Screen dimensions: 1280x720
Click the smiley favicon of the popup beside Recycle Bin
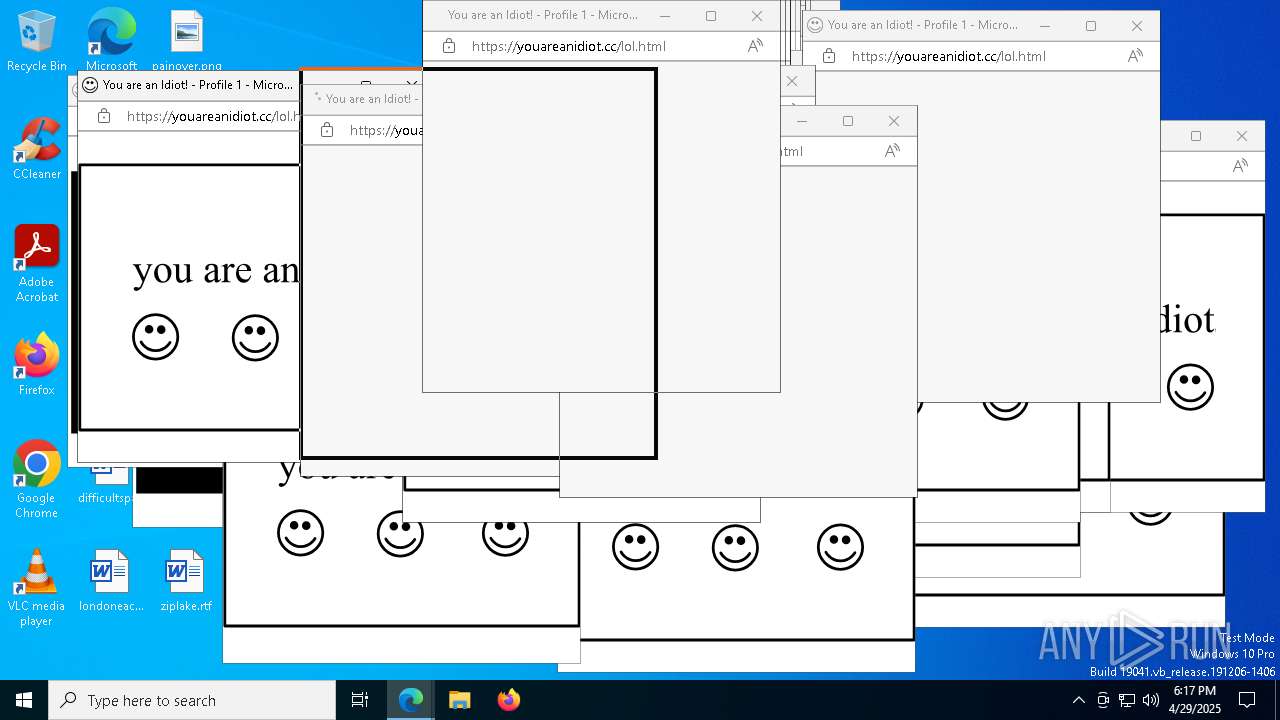[x=90, y=85]
